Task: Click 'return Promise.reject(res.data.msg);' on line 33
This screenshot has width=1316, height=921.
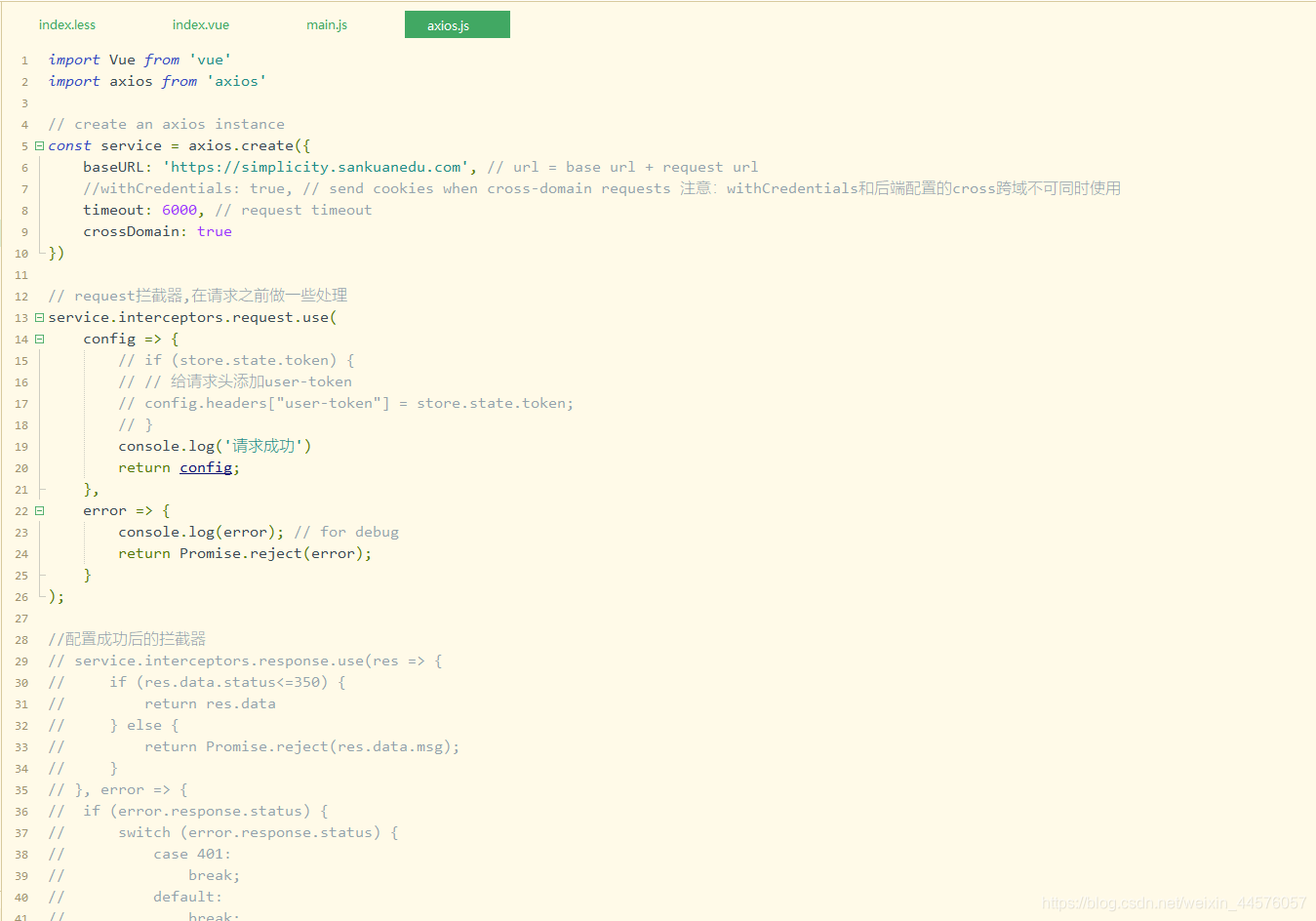Action: [302, 746]
